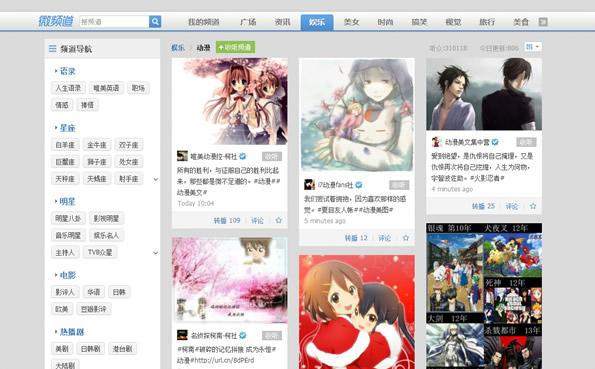Viewport: 595px width, 369px height.
Task: Favorite the post with 转播 25 via its star
Action: (x=533, y=206)
